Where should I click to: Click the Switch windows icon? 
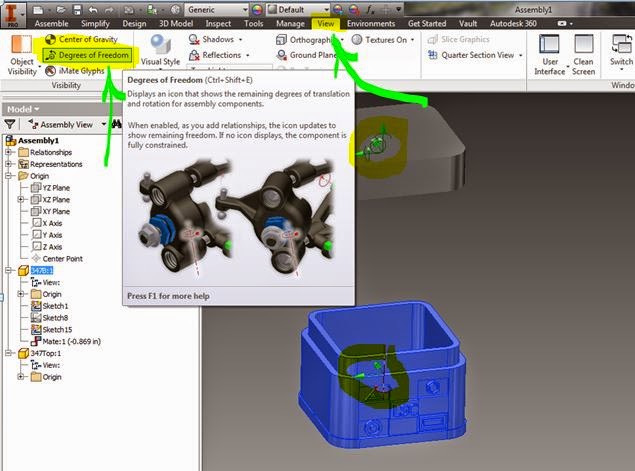pyautogui.click(x=622, y=44)
